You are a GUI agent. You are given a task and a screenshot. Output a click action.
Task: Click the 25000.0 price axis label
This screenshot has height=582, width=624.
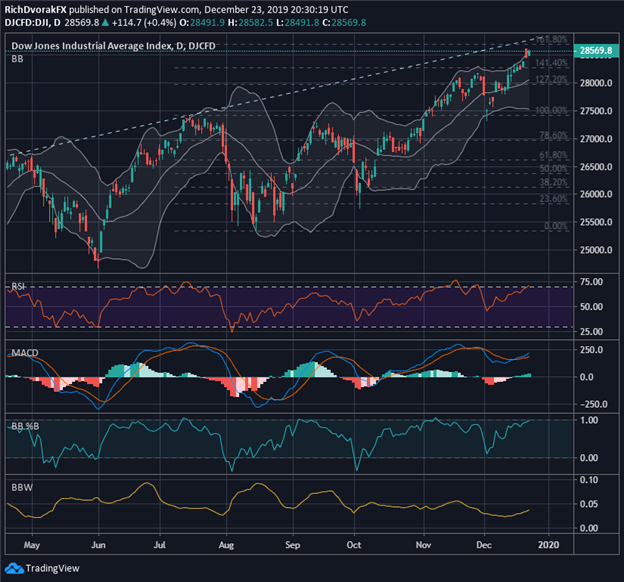point(596,250)
